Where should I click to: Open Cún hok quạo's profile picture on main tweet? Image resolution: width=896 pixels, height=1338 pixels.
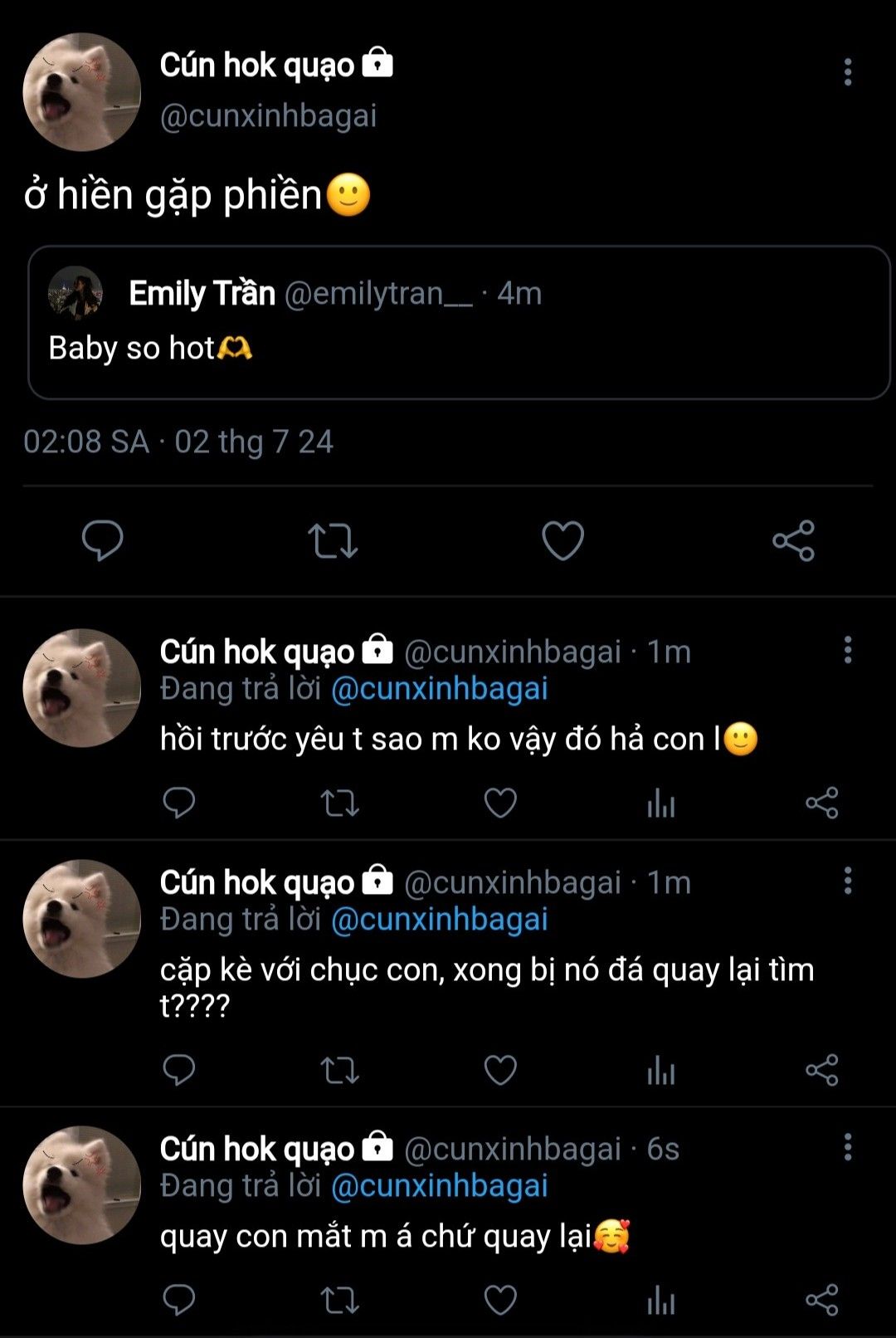81,92
